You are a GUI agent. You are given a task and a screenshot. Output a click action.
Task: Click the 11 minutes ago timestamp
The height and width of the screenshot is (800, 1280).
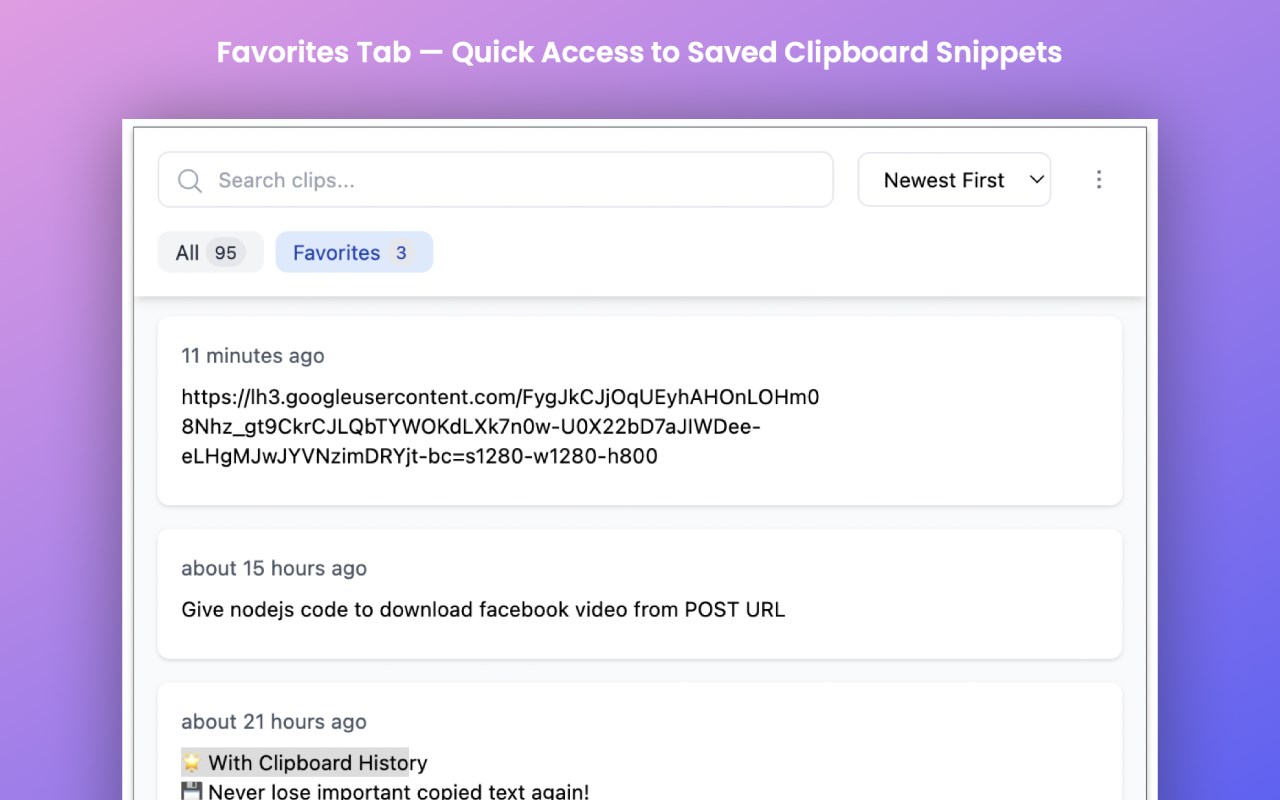253,356
